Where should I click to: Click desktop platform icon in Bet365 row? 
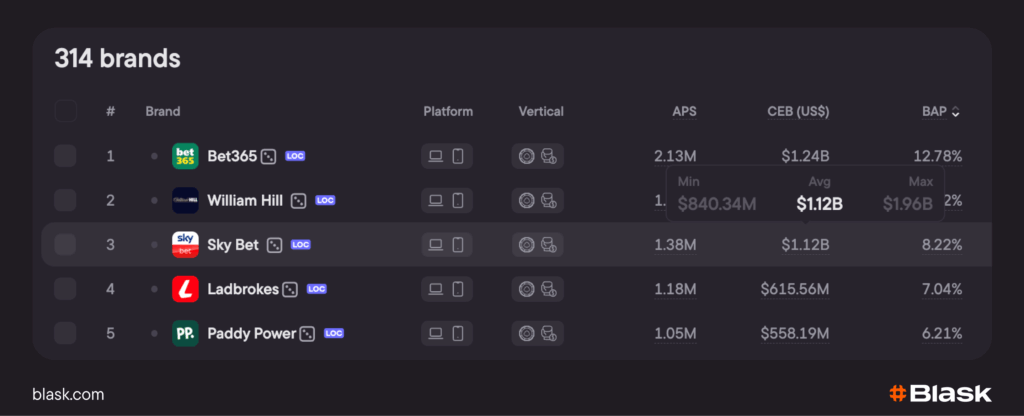pyautogui.click(x=435, y=156)
